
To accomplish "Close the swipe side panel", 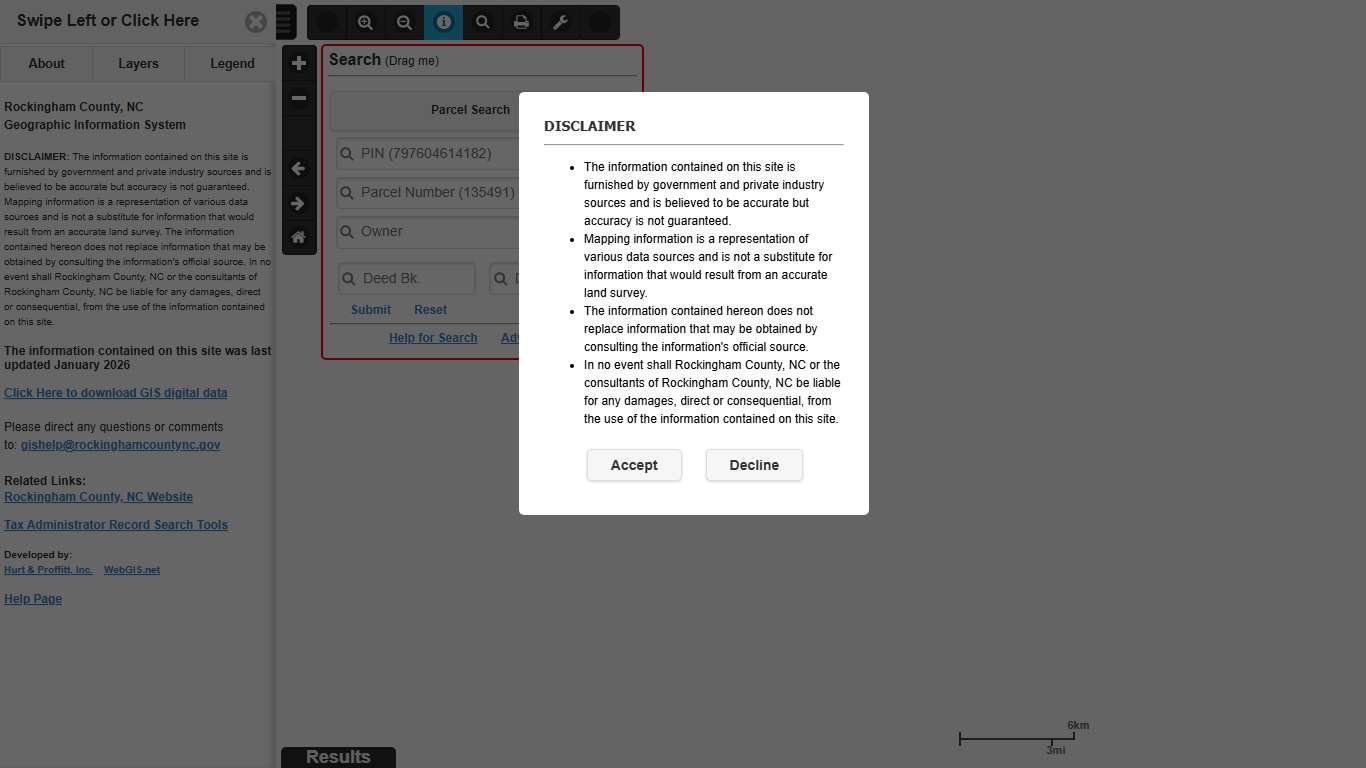I will point(256,22).
